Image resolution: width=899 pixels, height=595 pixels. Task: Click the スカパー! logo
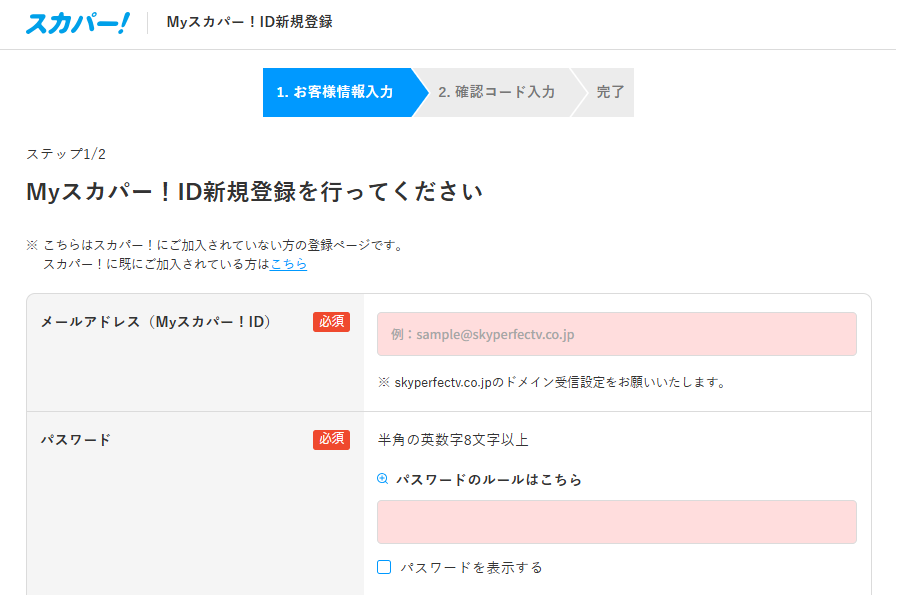[x=78, y=23]
